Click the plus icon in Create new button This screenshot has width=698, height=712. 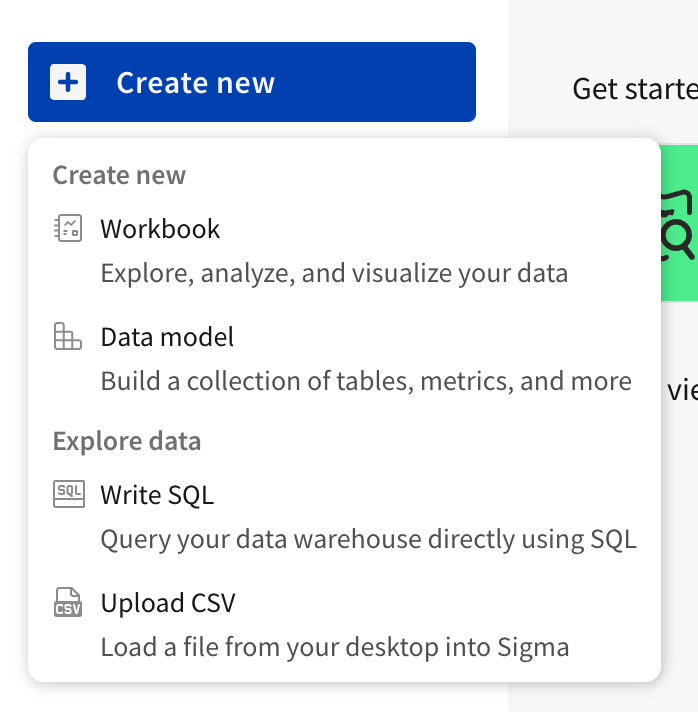68,82
